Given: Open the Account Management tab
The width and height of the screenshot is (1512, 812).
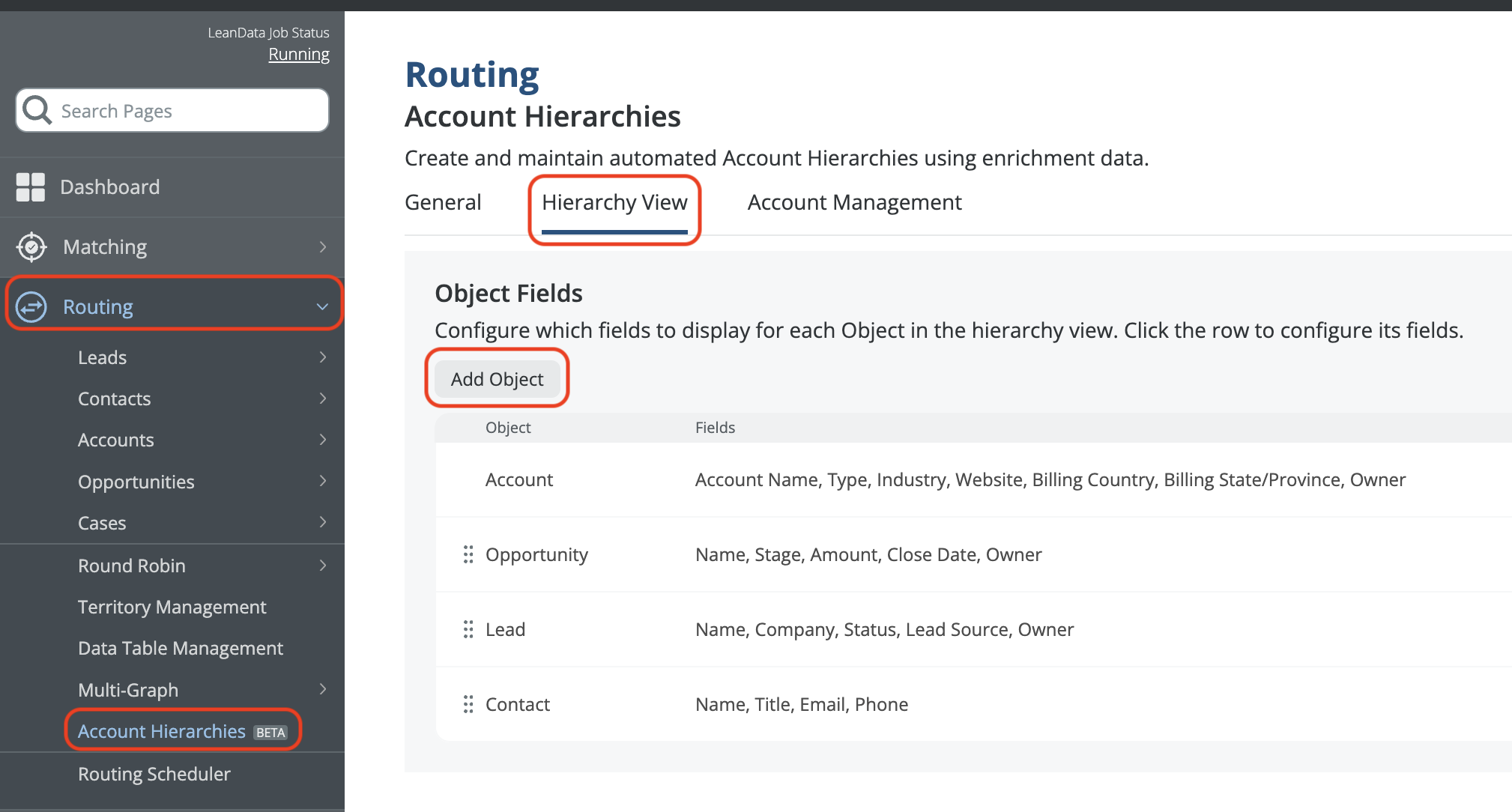Looking at the screenshot, I should (854, 202).
